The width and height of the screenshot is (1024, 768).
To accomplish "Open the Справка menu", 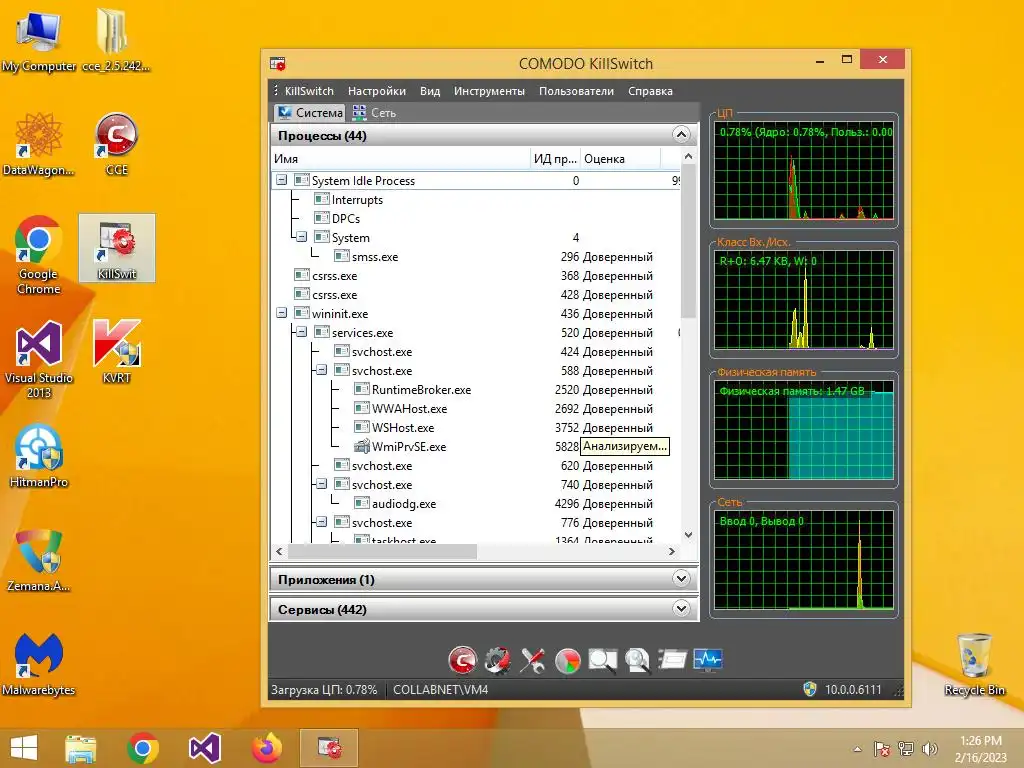I will (x=650, y=91).
